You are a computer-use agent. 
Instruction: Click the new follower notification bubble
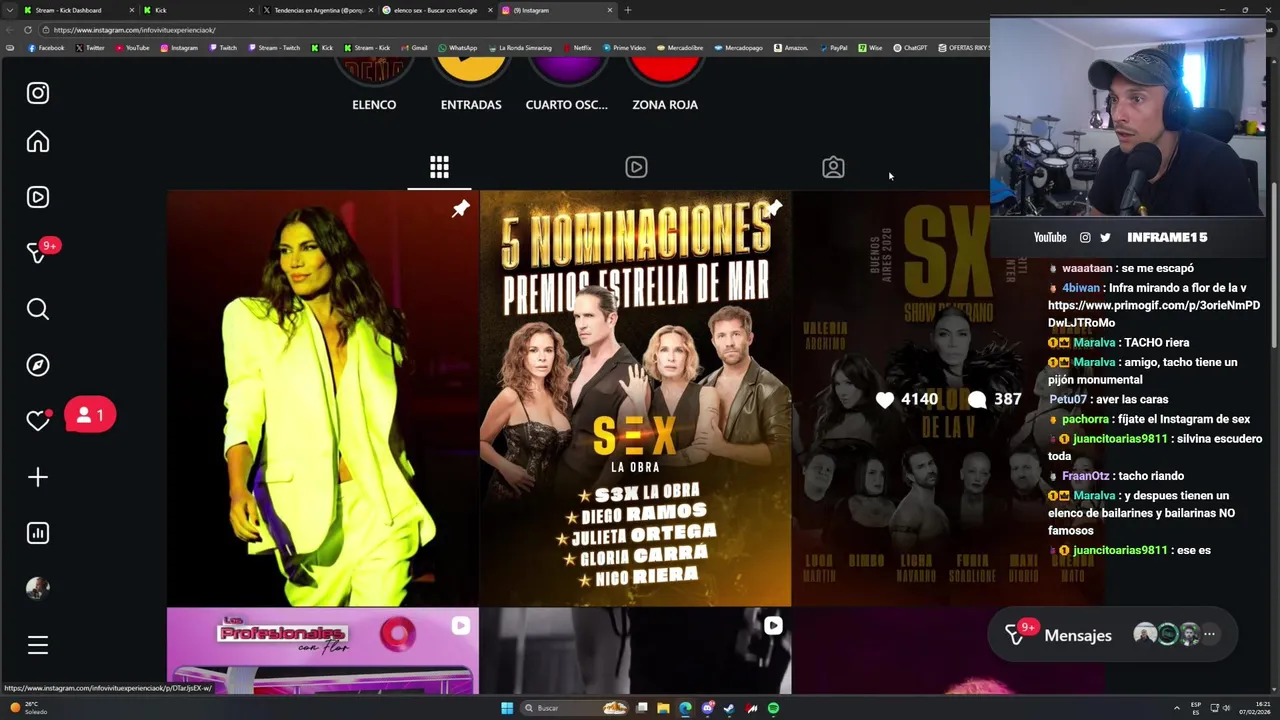pos(90,415)
